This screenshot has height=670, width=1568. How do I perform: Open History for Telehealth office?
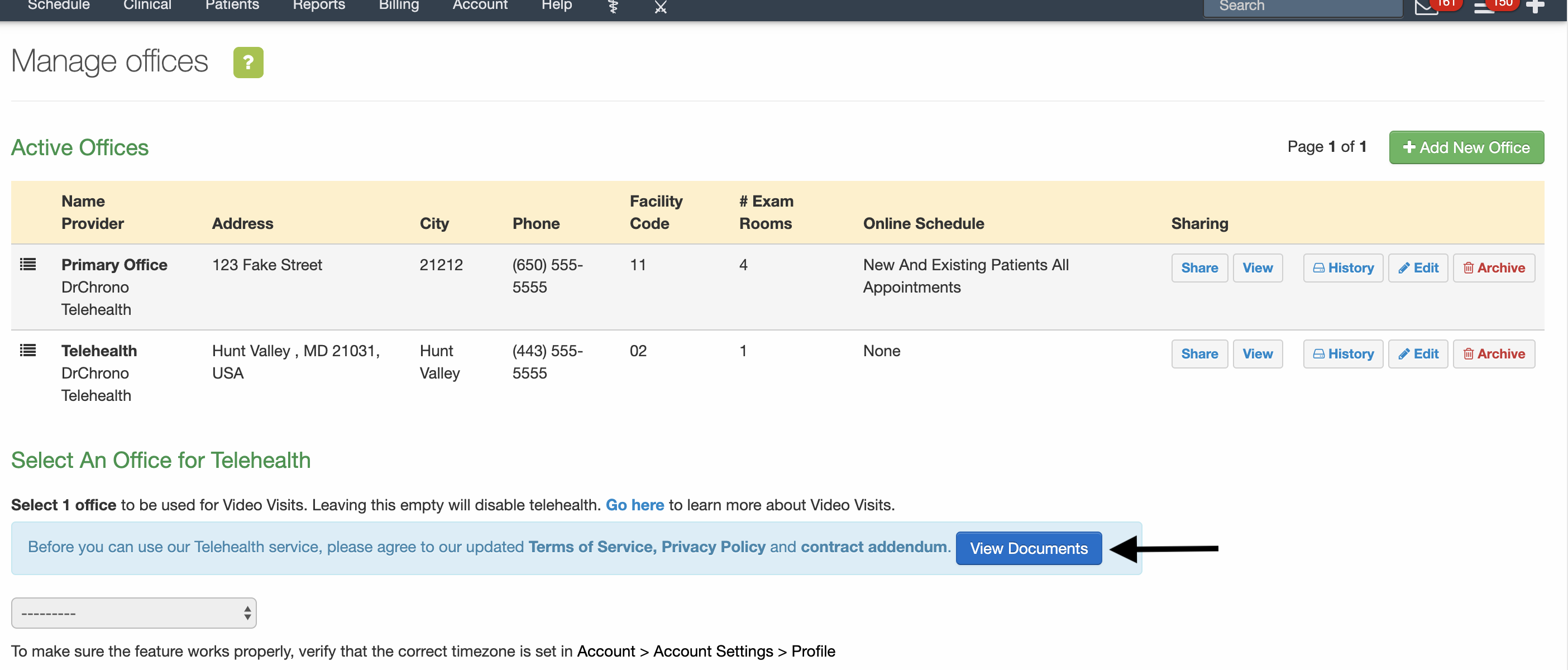1343,353
